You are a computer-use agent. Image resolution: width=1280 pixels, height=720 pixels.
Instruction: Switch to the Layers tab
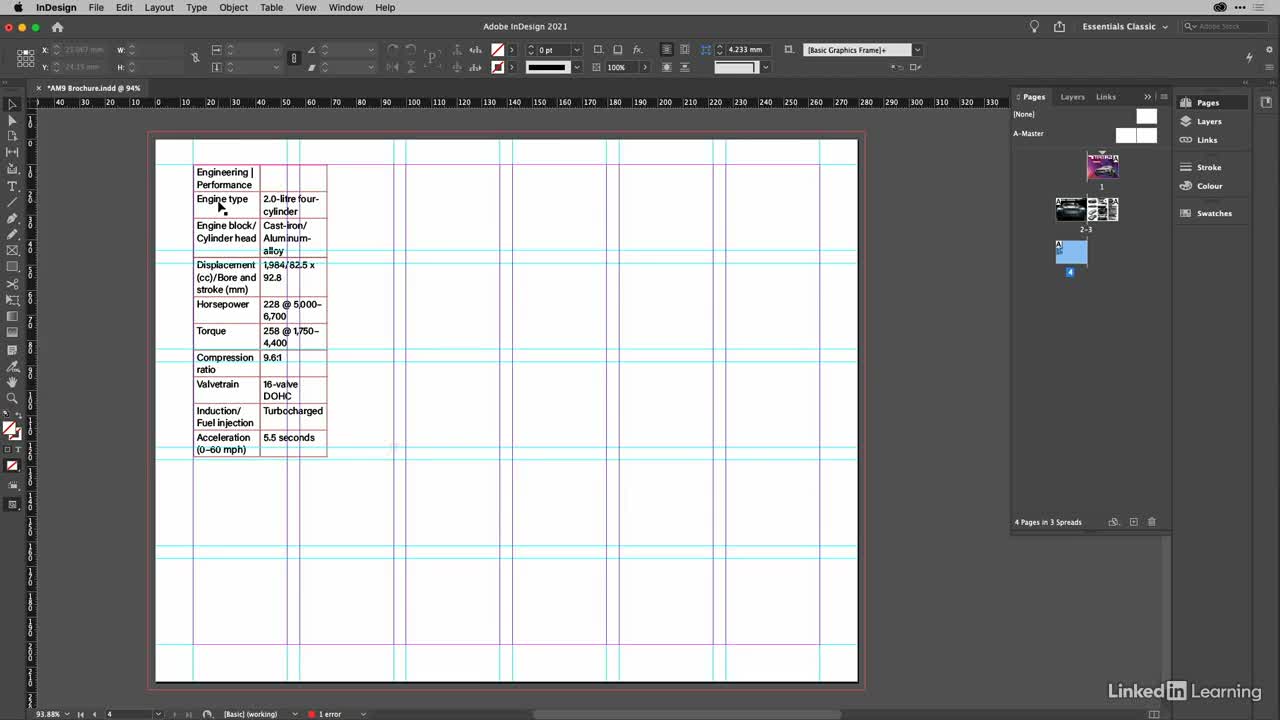[x=1072, y=97]
